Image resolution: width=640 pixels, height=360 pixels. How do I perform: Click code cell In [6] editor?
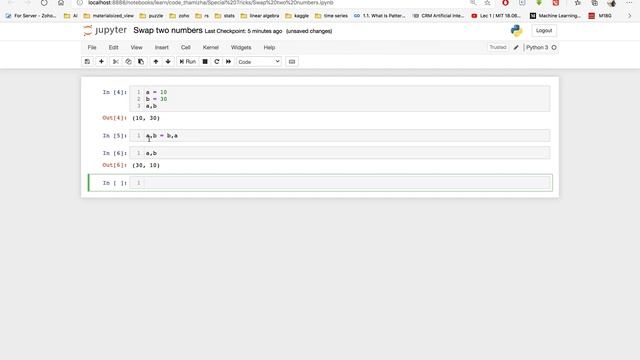[x=340, y=153]
